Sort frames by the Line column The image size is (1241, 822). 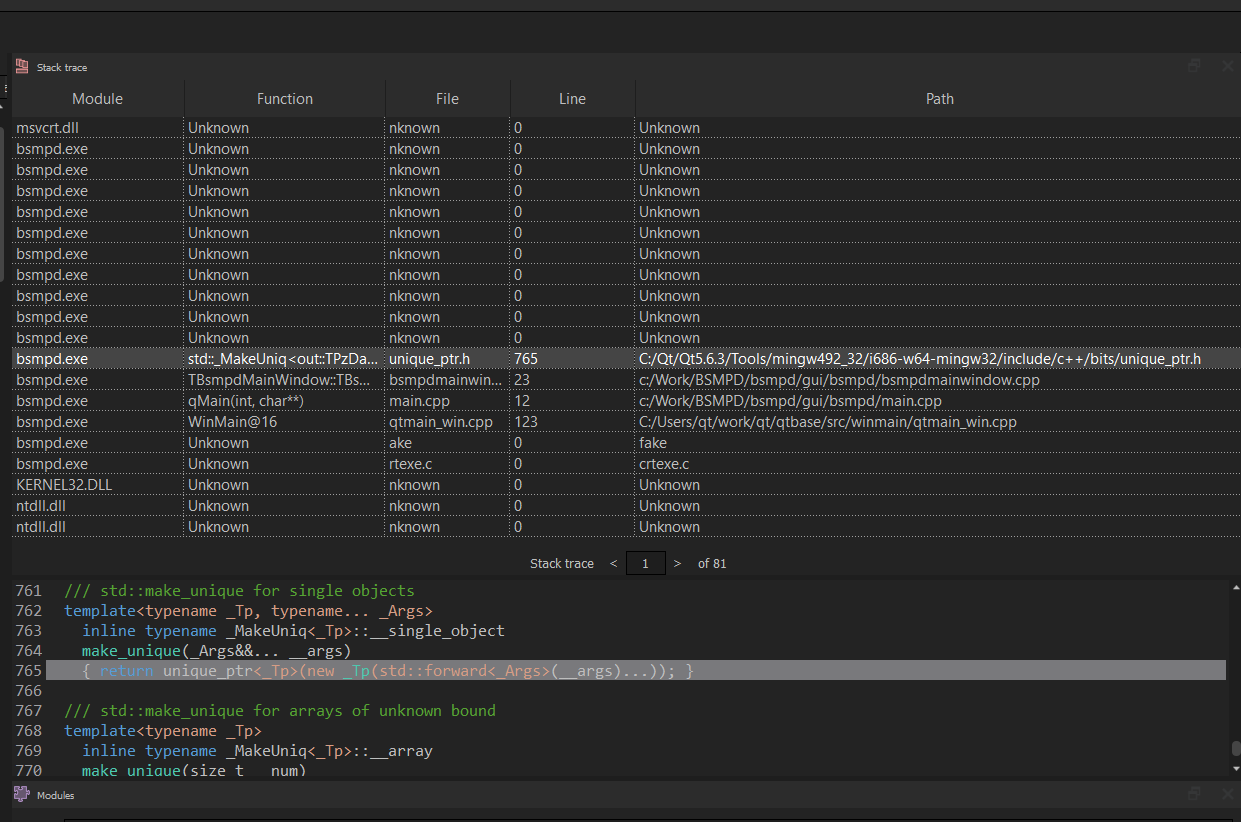pos(572,98)
